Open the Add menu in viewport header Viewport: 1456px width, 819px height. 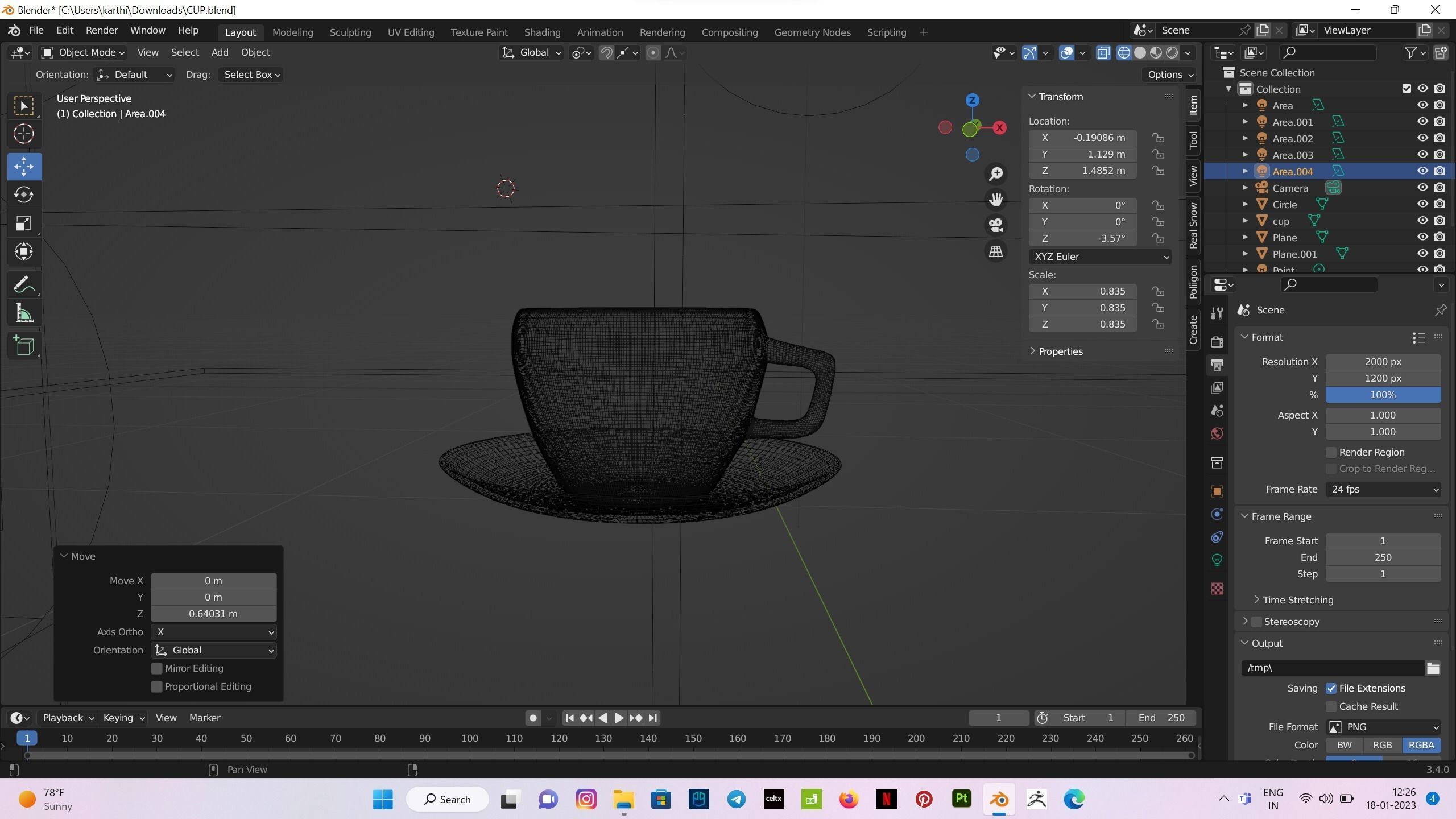click(220, 53)
